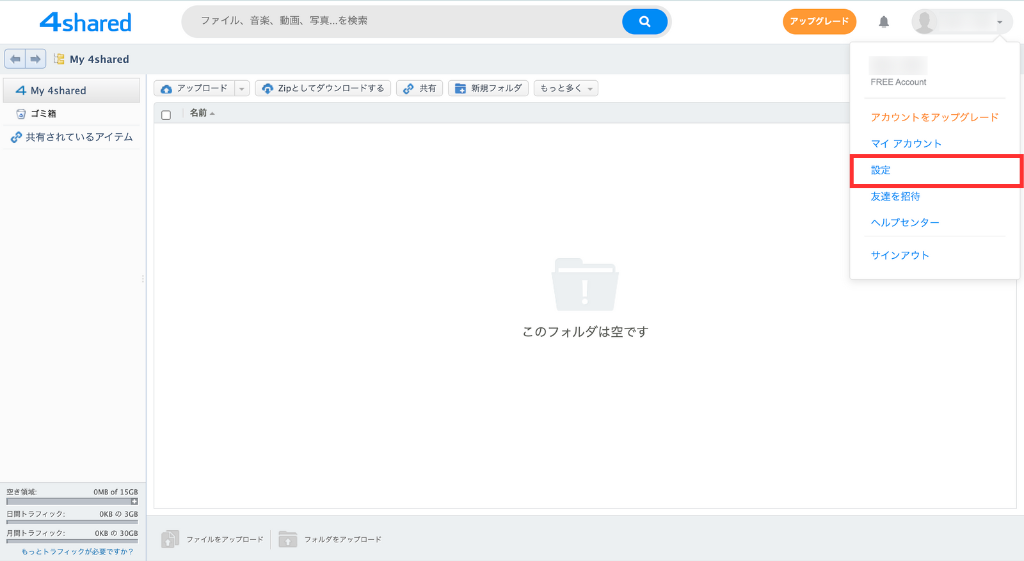Screen dimensions: 1024x561
Task: Open the notifications bell
Action: (883, 22)
